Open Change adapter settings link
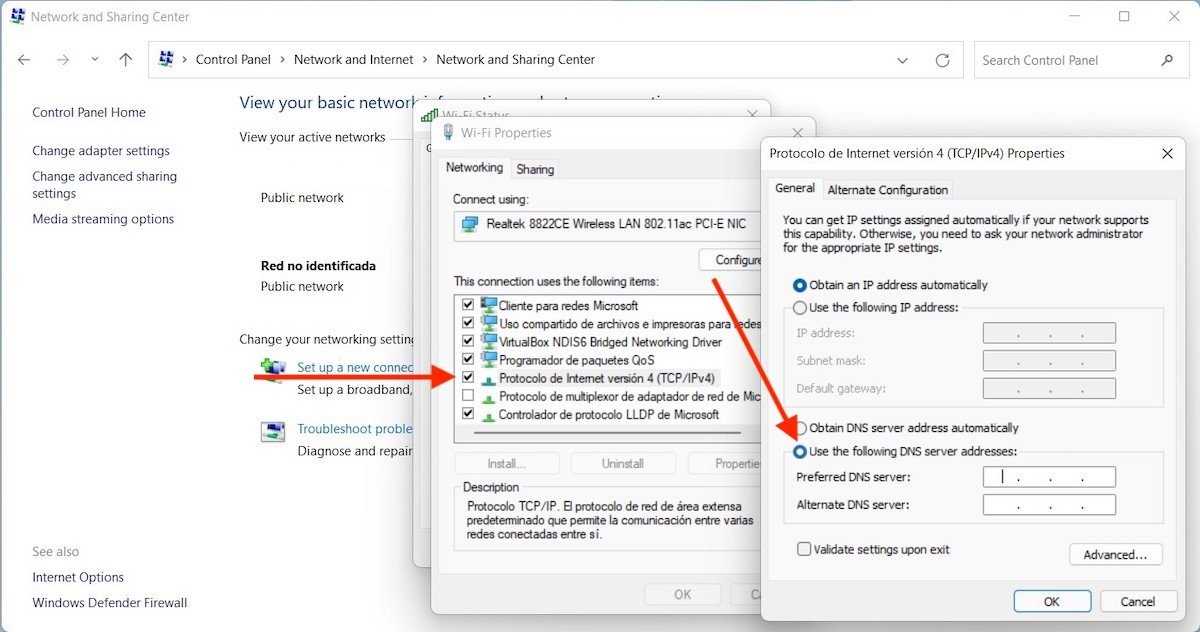This screenshot has width=1200, height=632. [101, 151]
